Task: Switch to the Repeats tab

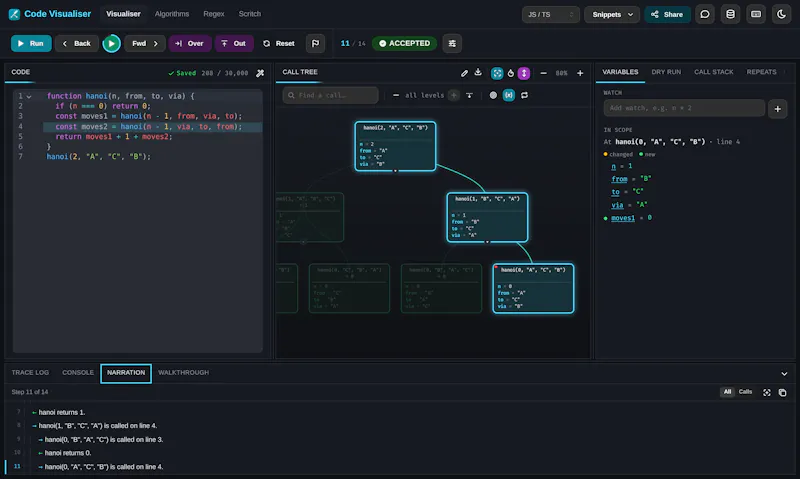Action: (x=761, y=72)
